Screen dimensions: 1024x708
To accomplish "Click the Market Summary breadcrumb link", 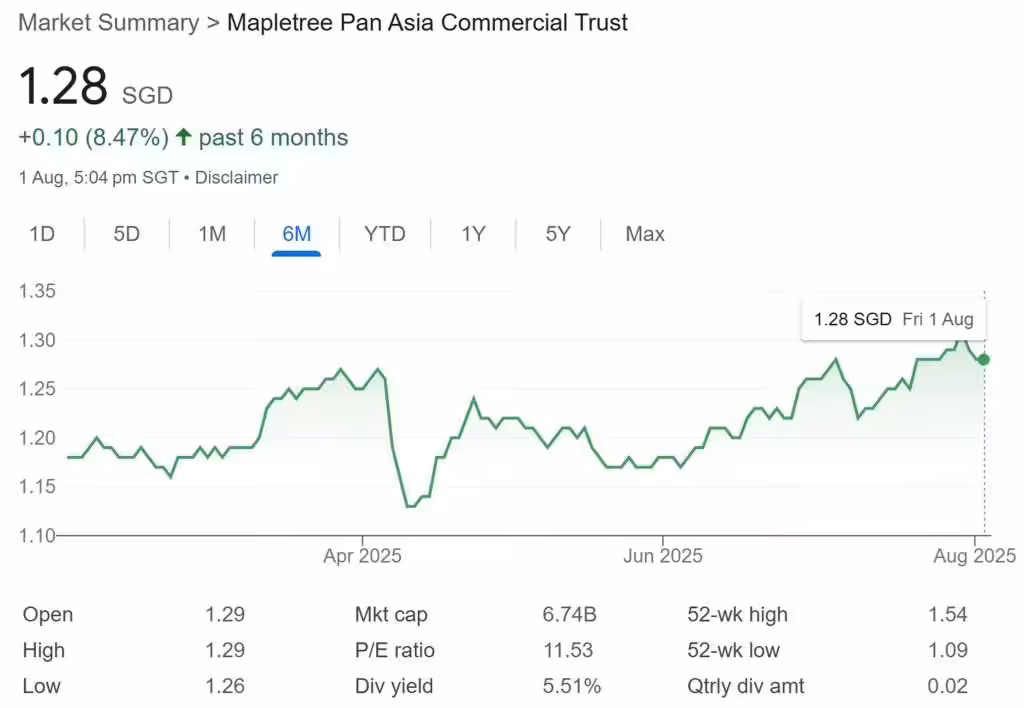I will coord(106,22).
